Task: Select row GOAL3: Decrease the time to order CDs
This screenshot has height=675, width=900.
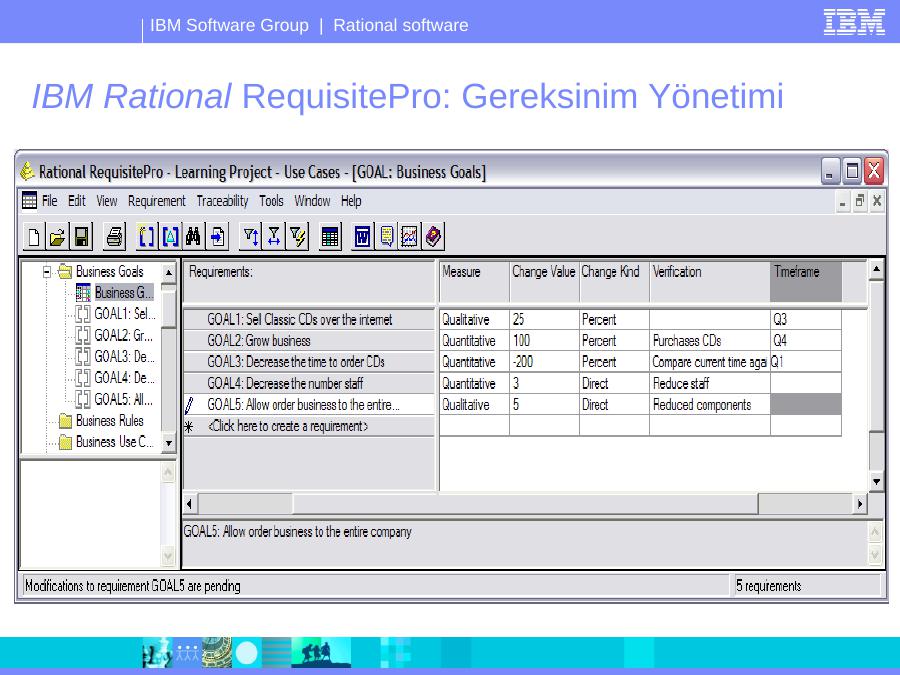Action: pos(309,362)
